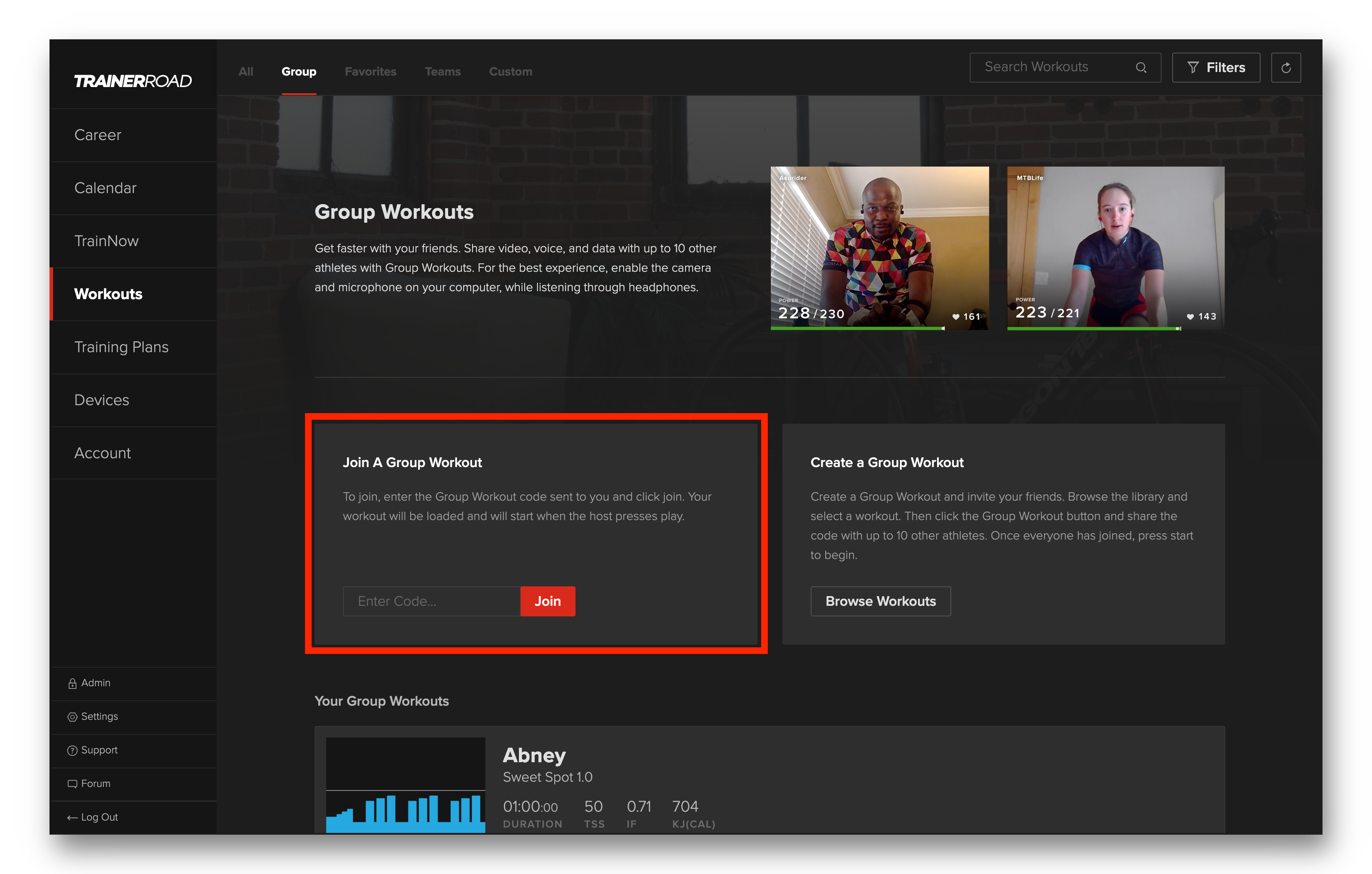Click the Create a Group Workout heading
Image resolution: width=1372 pixels, height=874 pixels.
887,463
